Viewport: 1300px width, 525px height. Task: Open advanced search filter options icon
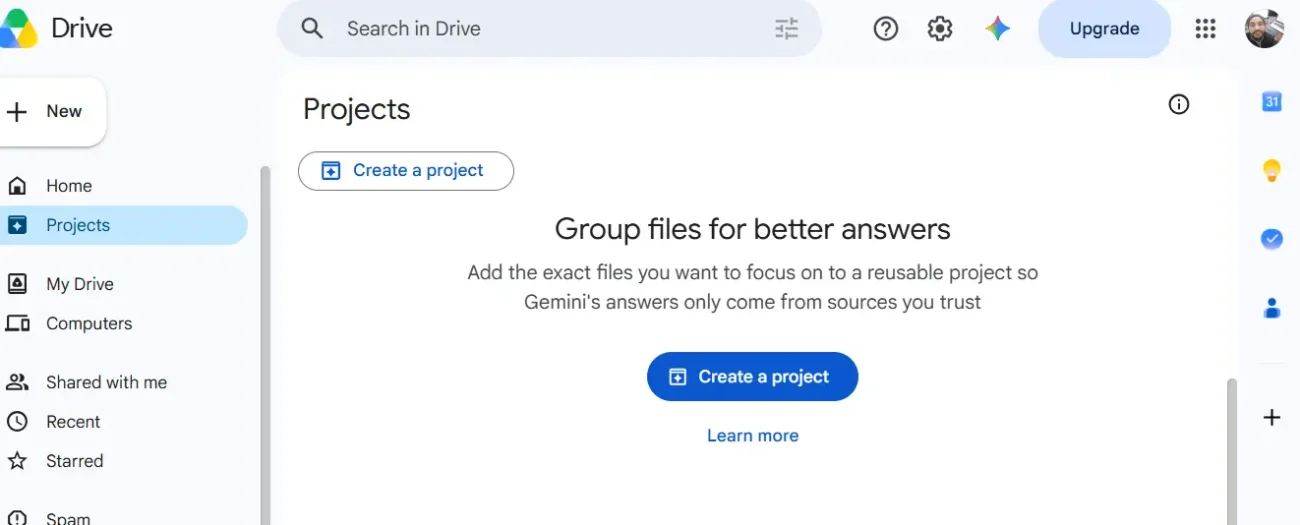[787, 29]
